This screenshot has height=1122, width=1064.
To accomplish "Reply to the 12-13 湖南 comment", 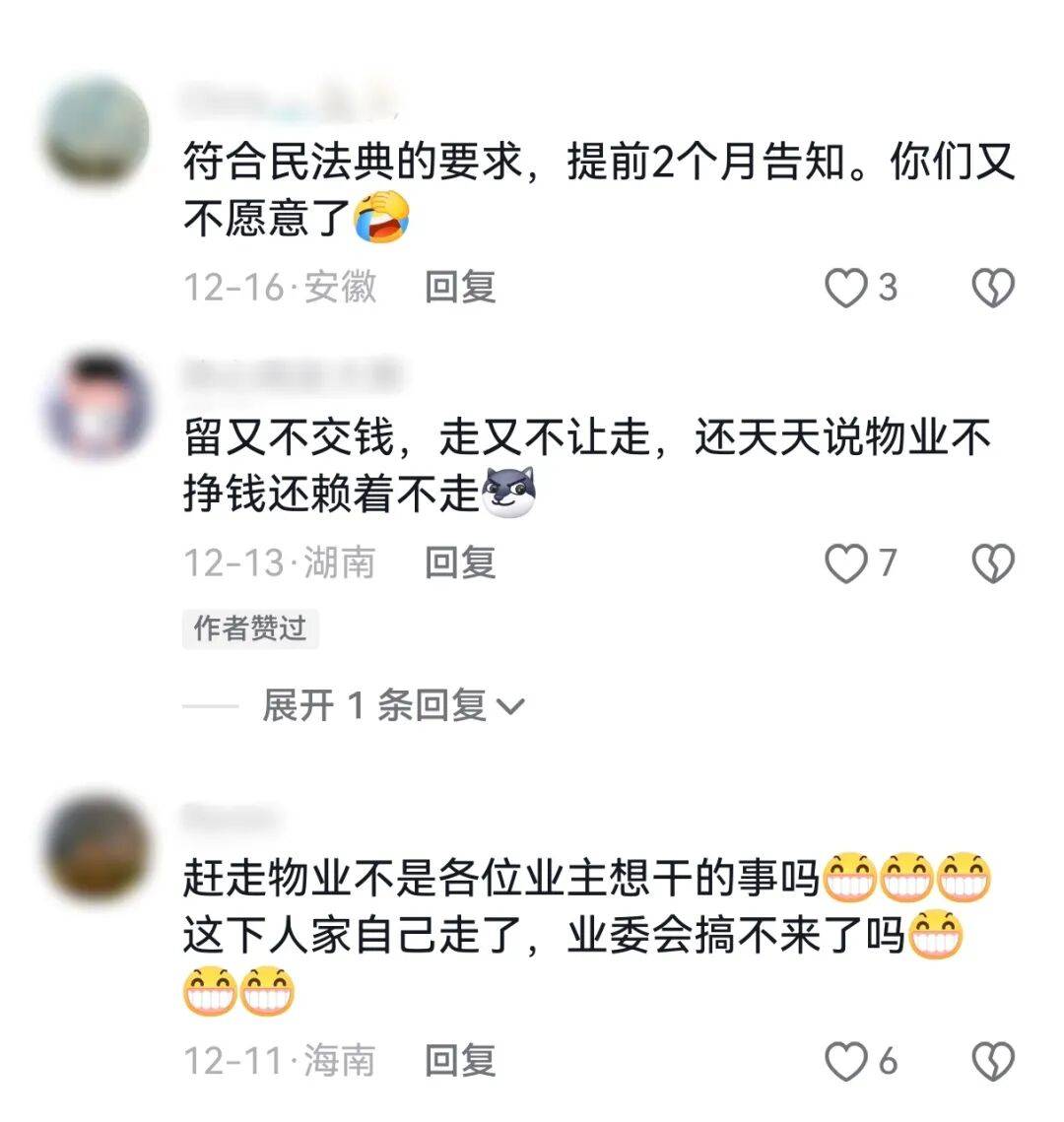I will click(x=460, y=563).
